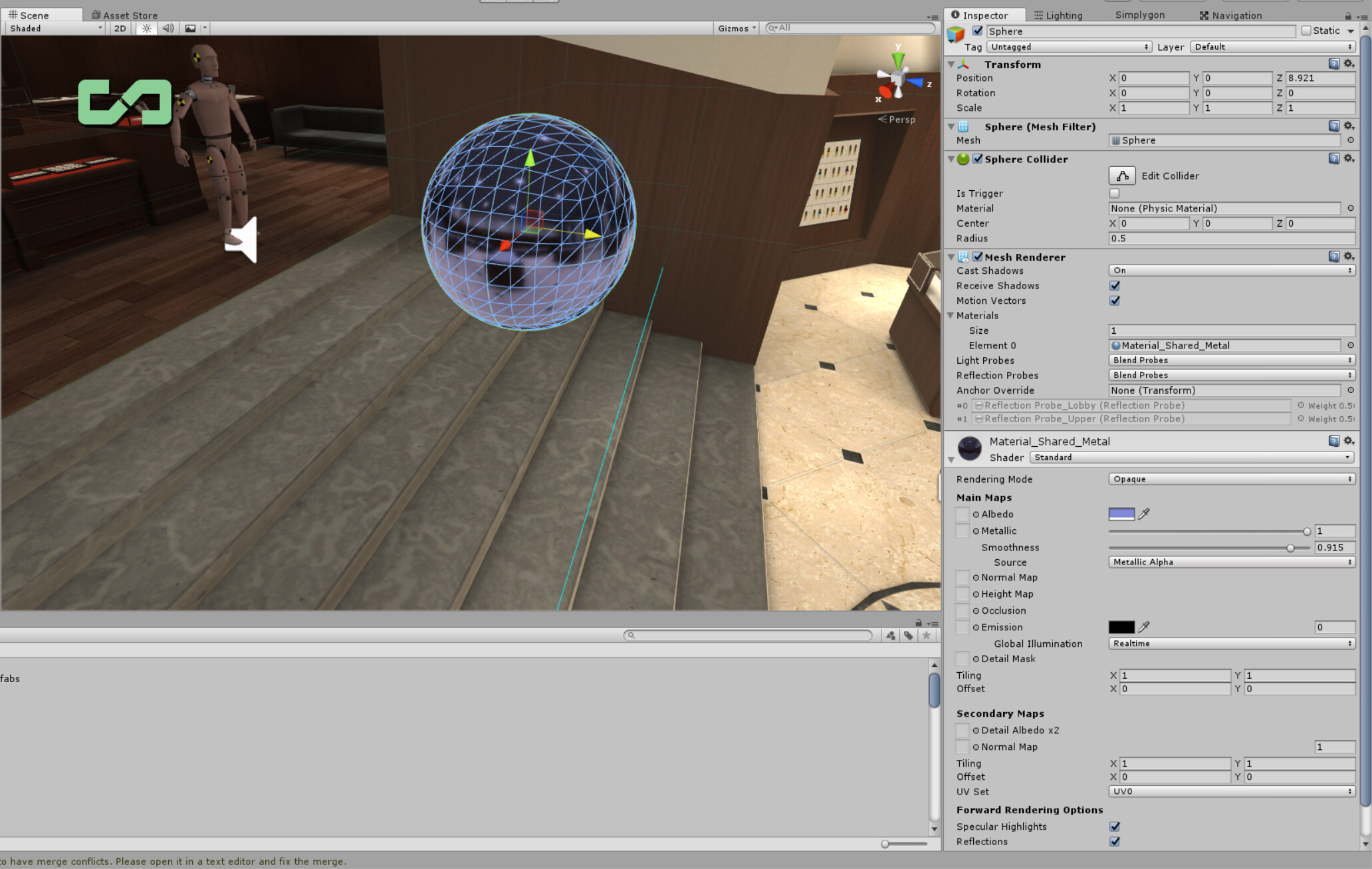Open Transform component help documentation icon
This screenshot has height=869, width=1372.
pos(1333,63)
